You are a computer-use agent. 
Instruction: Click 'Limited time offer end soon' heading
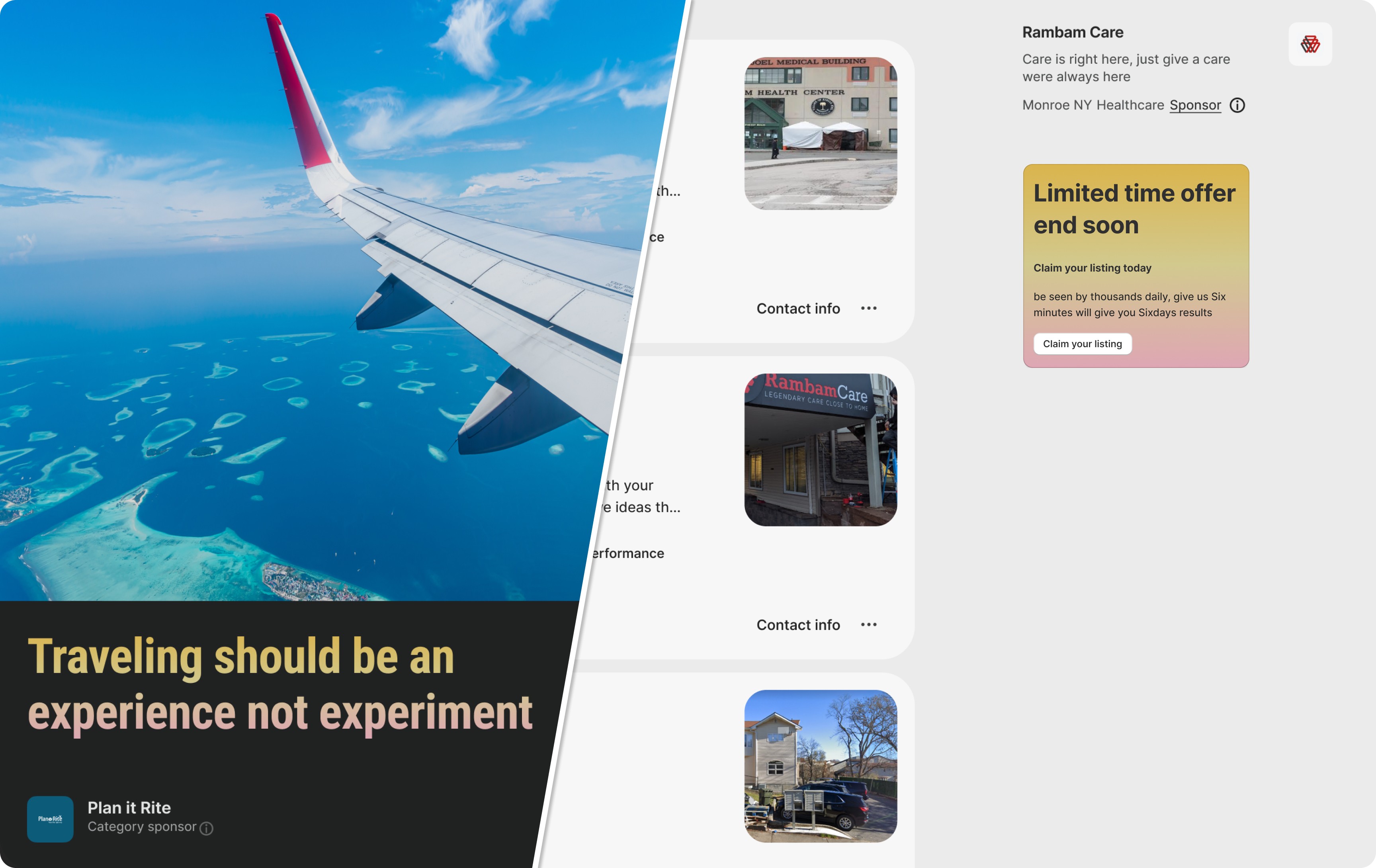pos(1134,209)
